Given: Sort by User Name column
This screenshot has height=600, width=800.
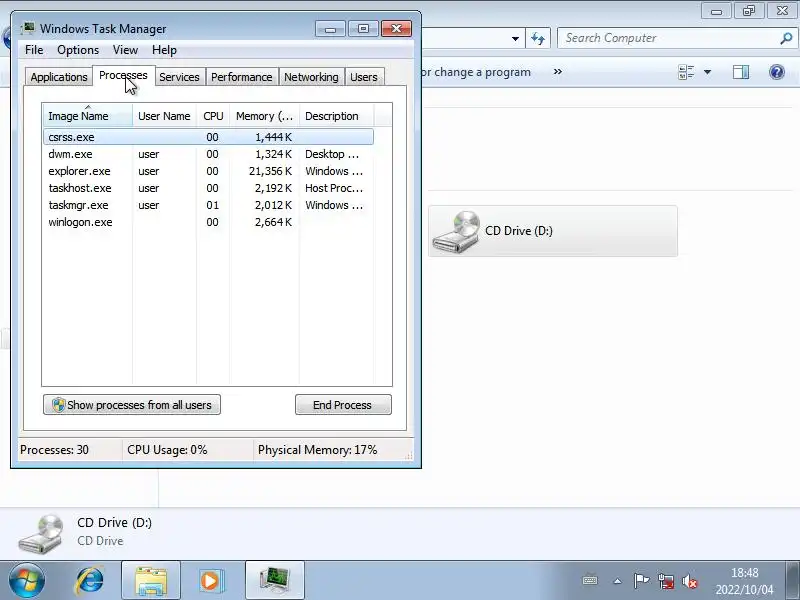Looking at the screenshot, I should (x=164, y=116).
